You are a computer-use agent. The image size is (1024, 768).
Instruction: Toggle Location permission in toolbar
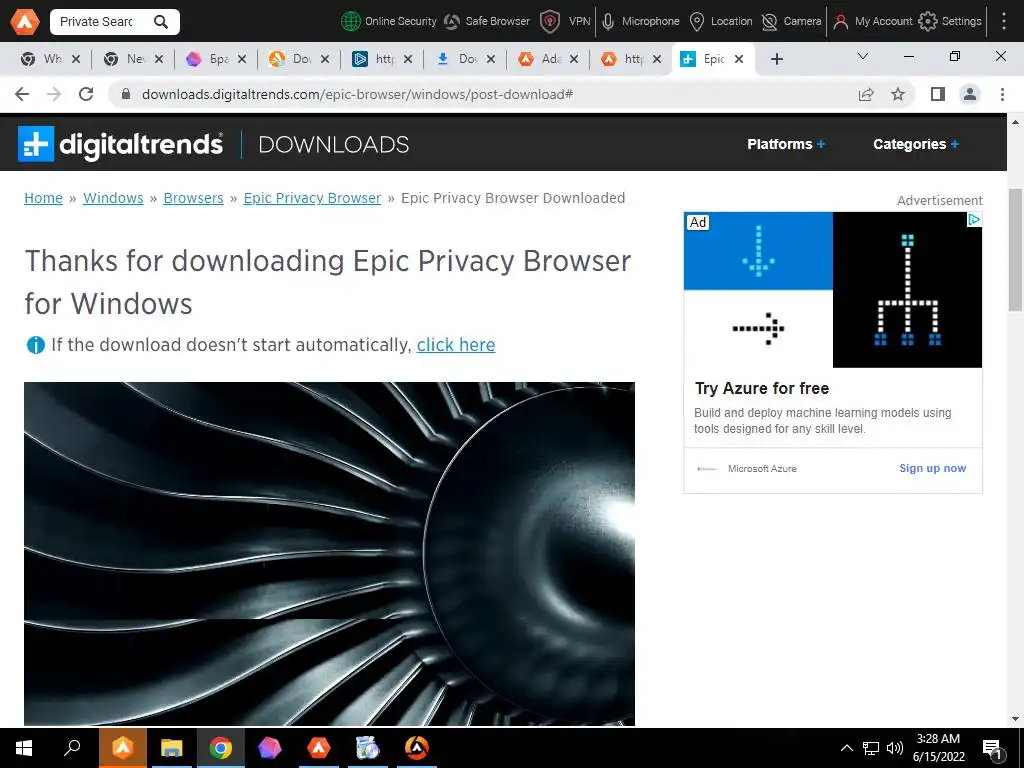click(721, 22)
